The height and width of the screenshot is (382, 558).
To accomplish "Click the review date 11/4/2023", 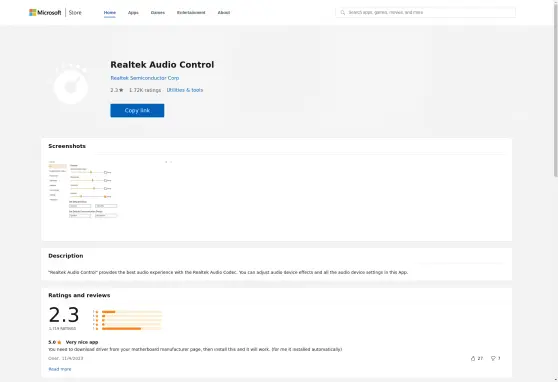I will 72,359.
